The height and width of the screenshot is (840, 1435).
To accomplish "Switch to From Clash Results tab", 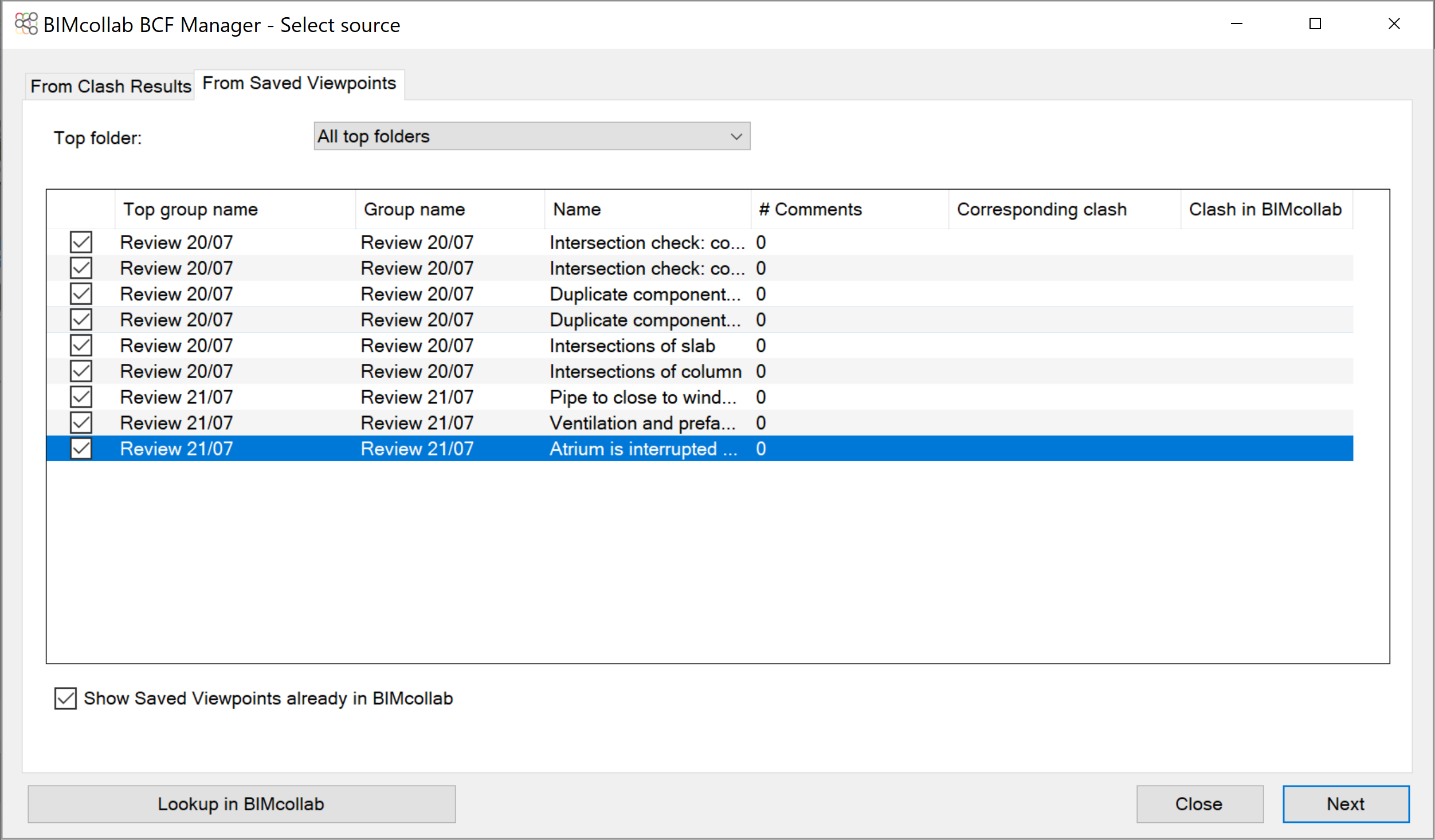I will point(111,86).
